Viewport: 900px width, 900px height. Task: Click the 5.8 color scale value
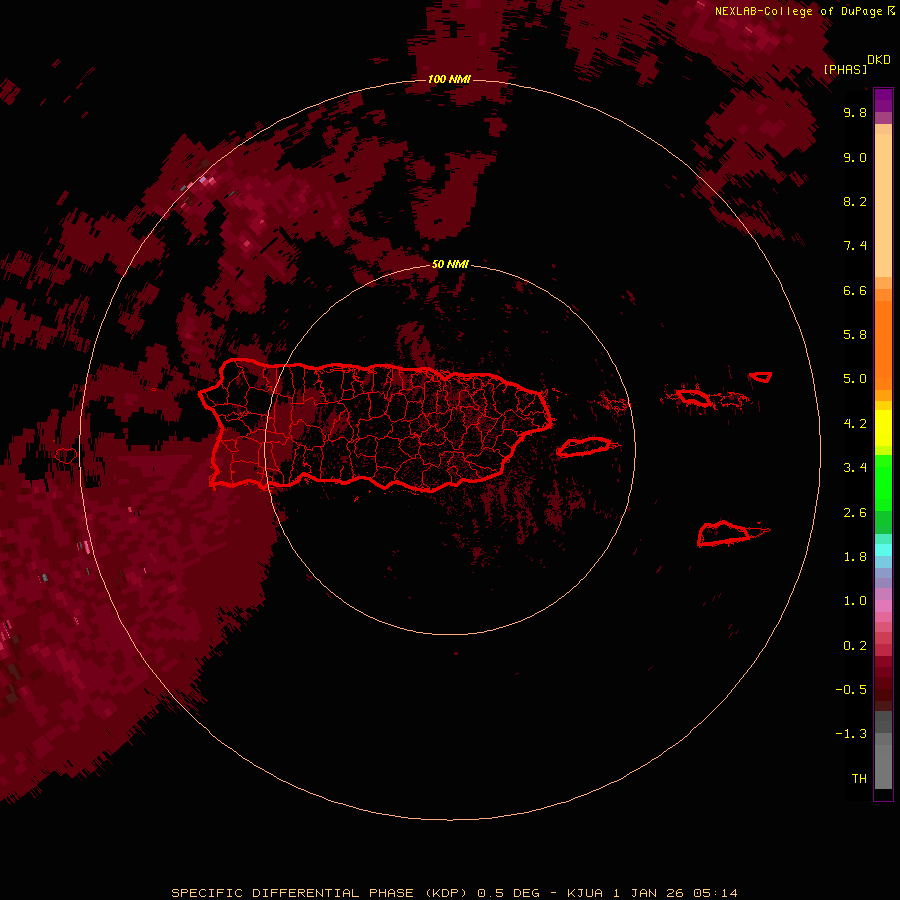point(855,335)
